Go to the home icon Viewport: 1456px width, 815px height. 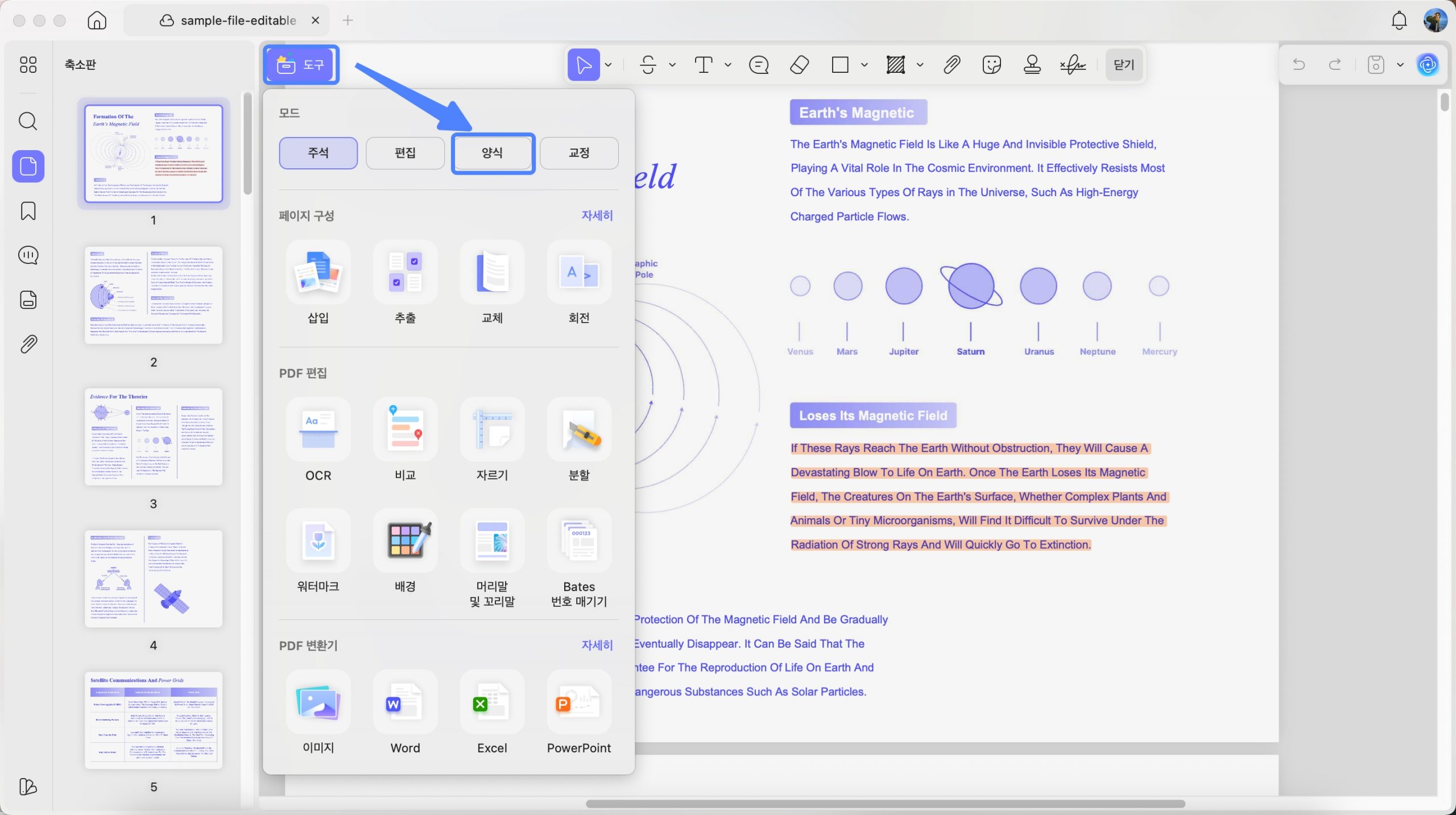97,20
